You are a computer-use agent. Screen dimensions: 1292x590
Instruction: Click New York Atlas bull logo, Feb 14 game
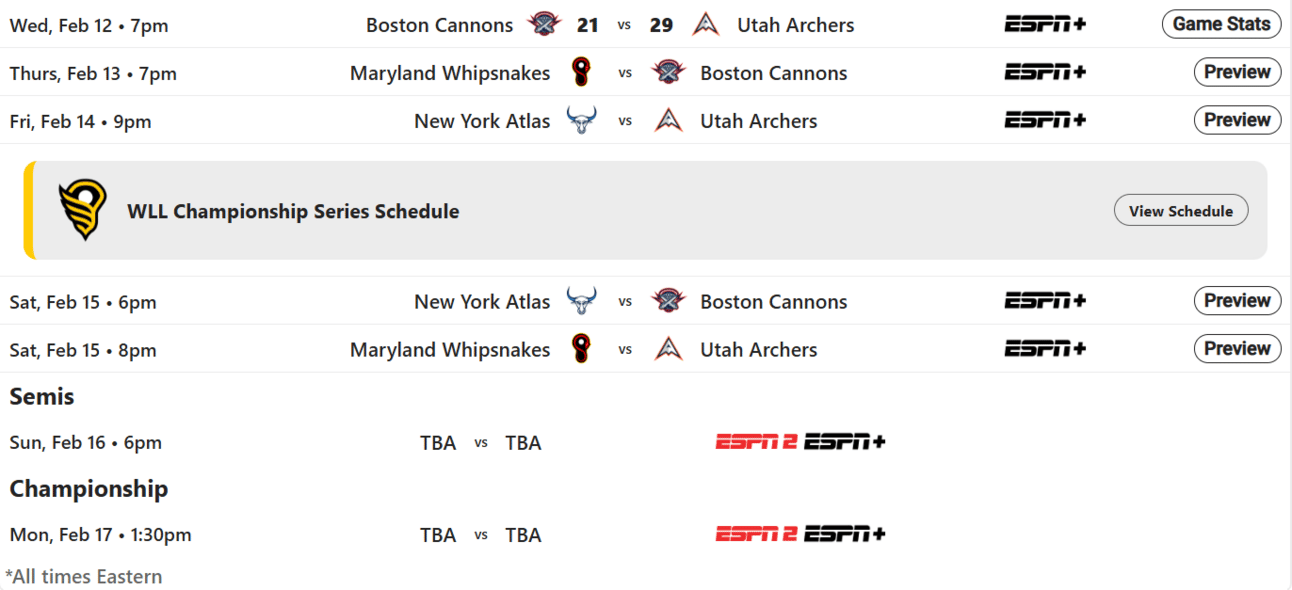[x=581, y=121]
